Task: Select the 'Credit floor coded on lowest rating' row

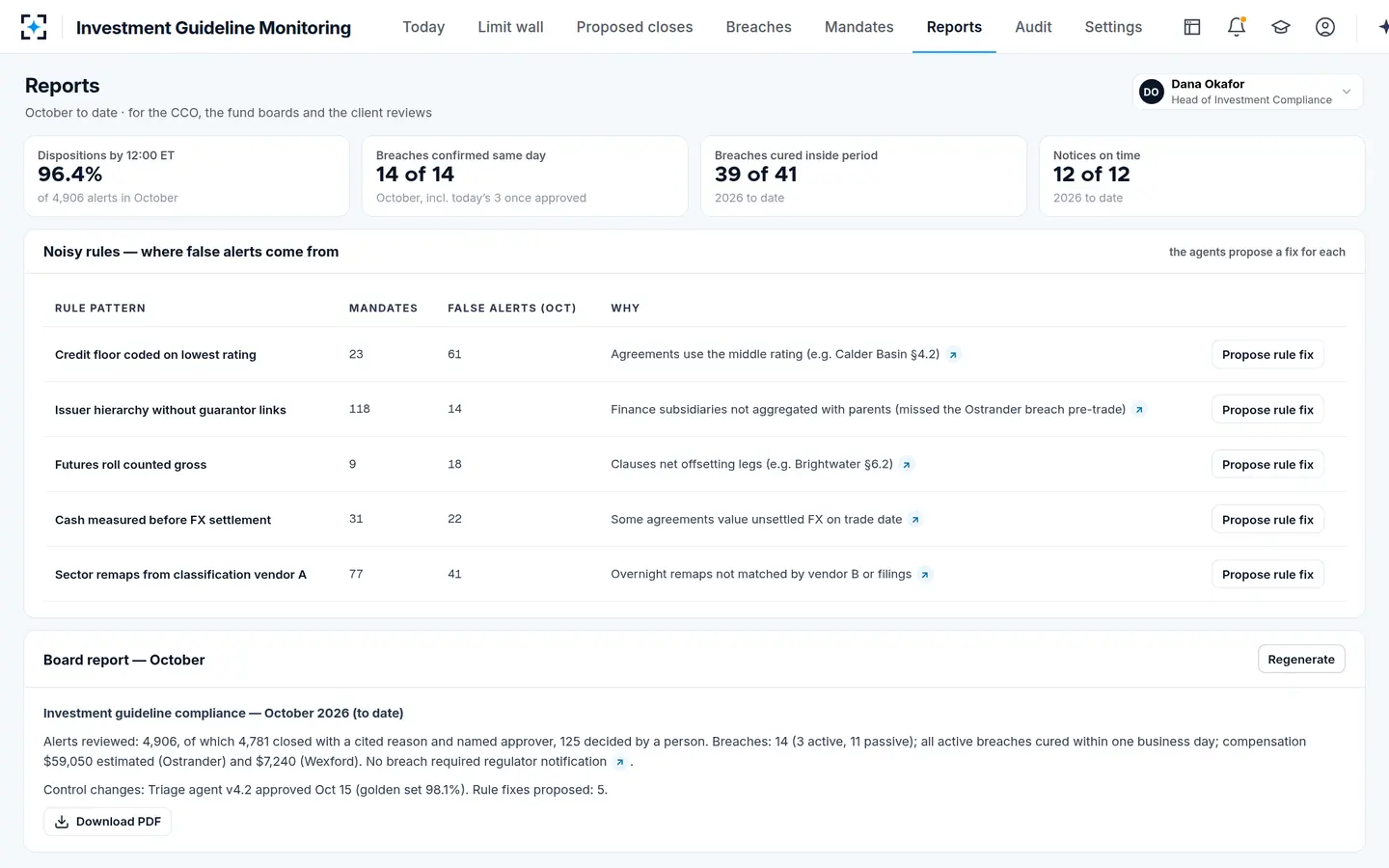Action: [x=694, y=355]
